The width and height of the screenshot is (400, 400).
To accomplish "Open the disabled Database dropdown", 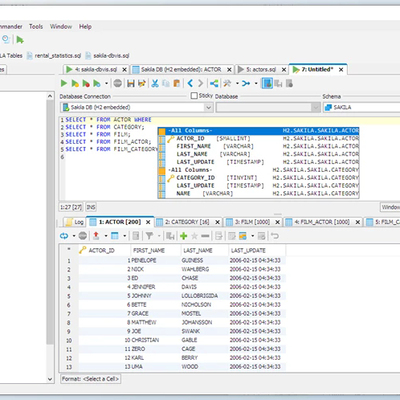I will coord(268,107).
